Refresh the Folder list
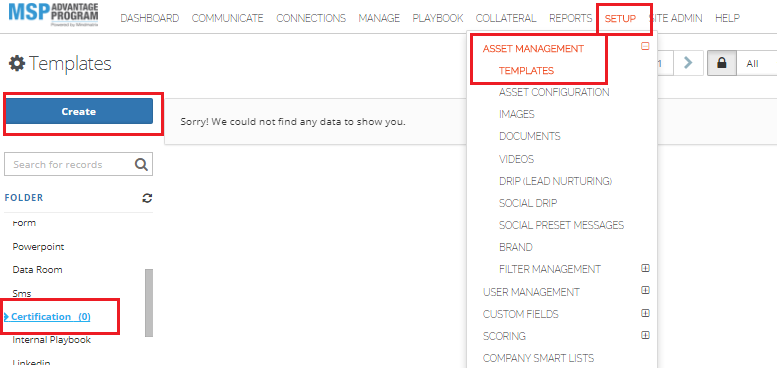Viewport: 782px width, 368px height. coord(147,198)
